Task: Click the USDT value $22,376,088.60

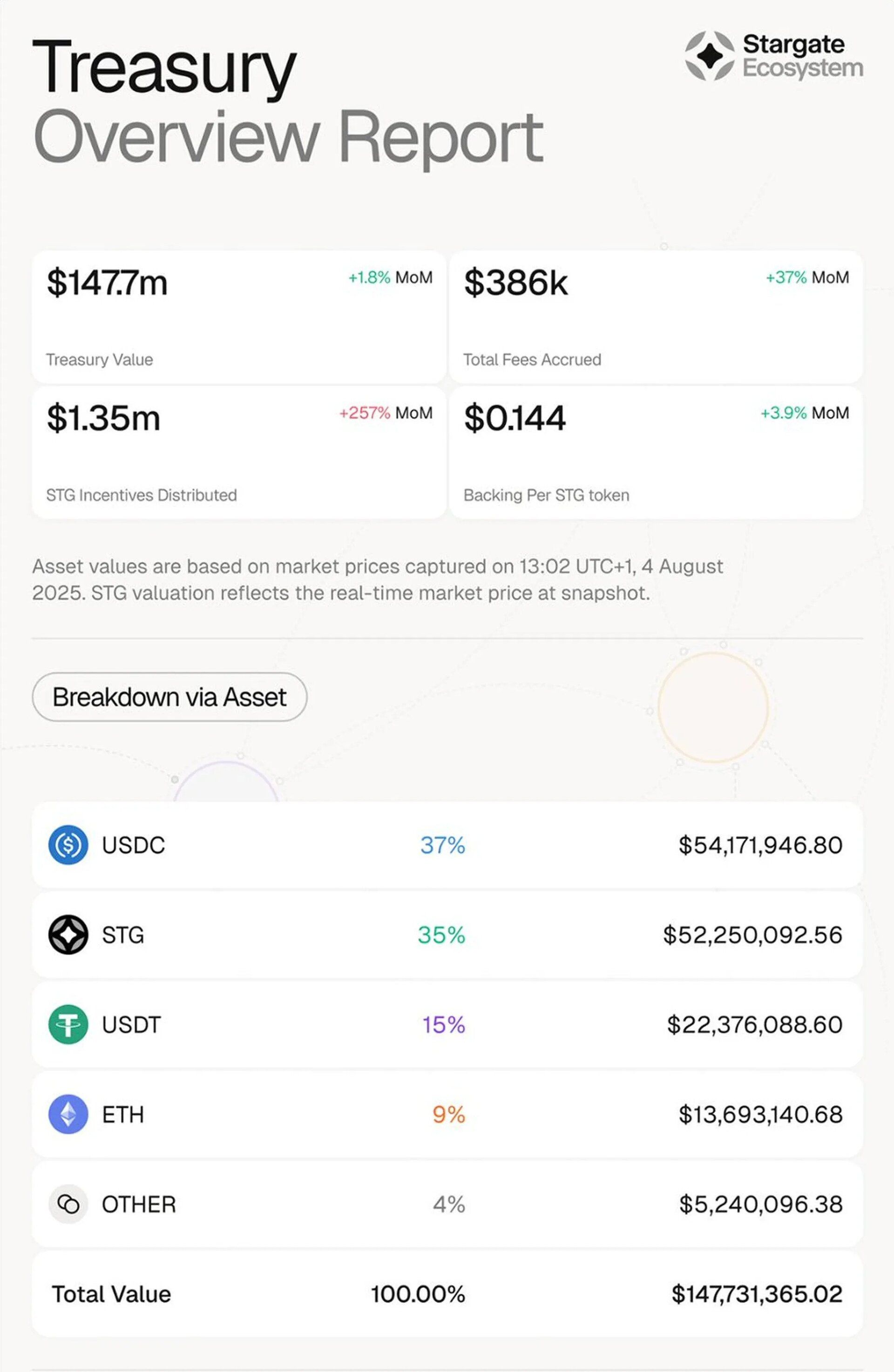Action: 754,1025
